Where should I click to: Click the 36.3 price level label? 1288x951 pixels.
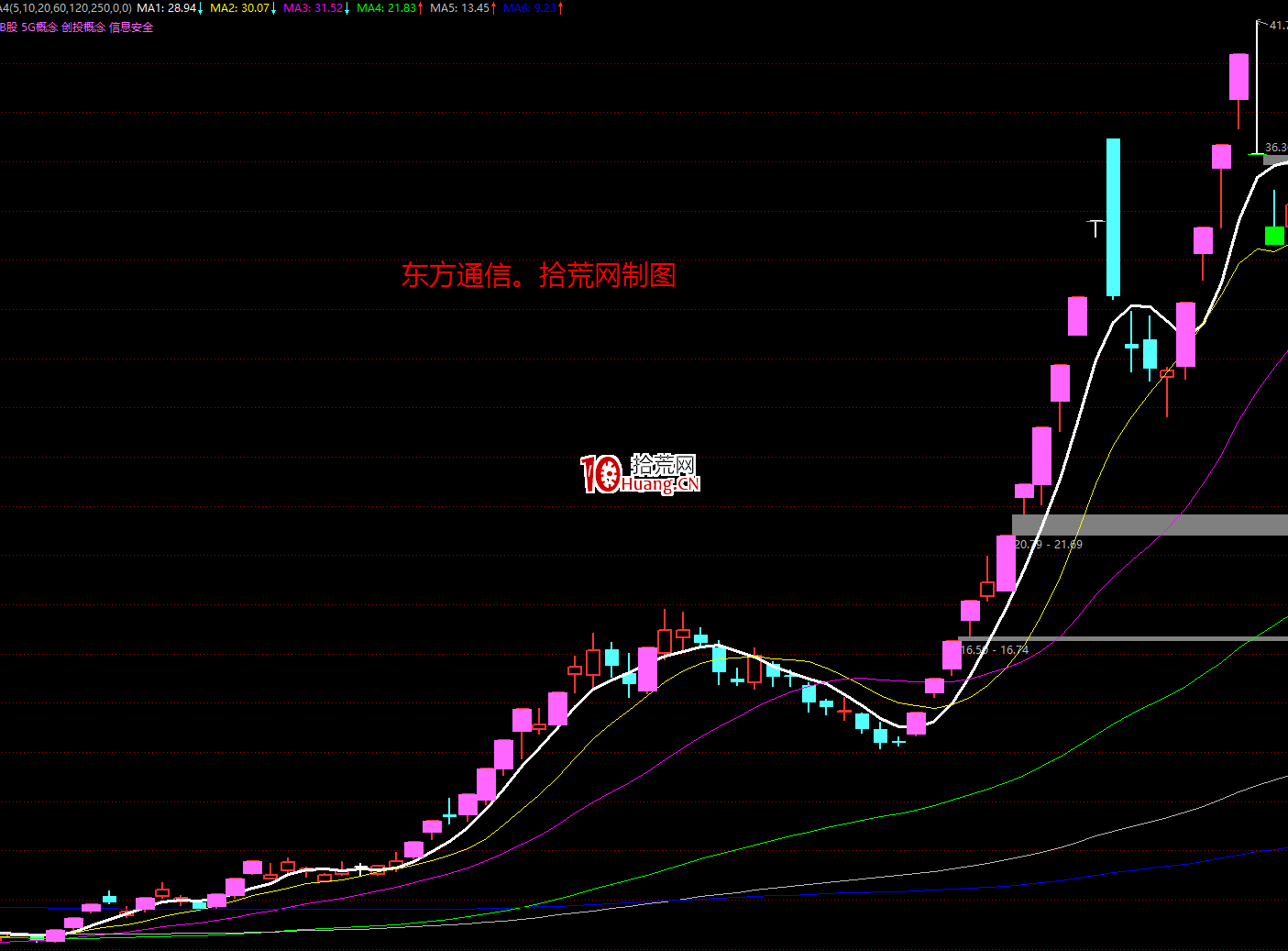(1276, 148)
